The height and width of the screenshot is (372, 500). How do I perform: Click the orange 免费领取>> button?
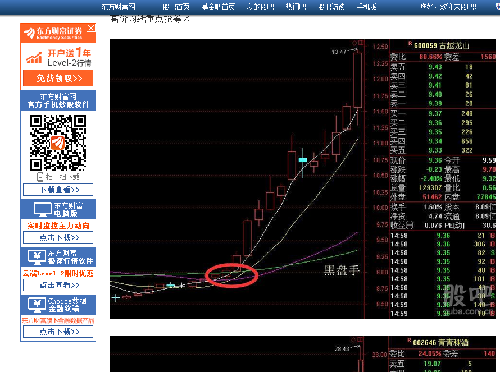coord(58,78)
